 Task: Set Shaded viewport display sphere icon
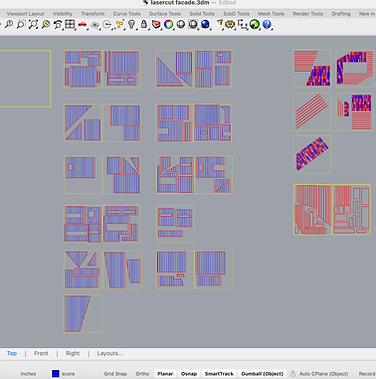[x=181, y=24]
